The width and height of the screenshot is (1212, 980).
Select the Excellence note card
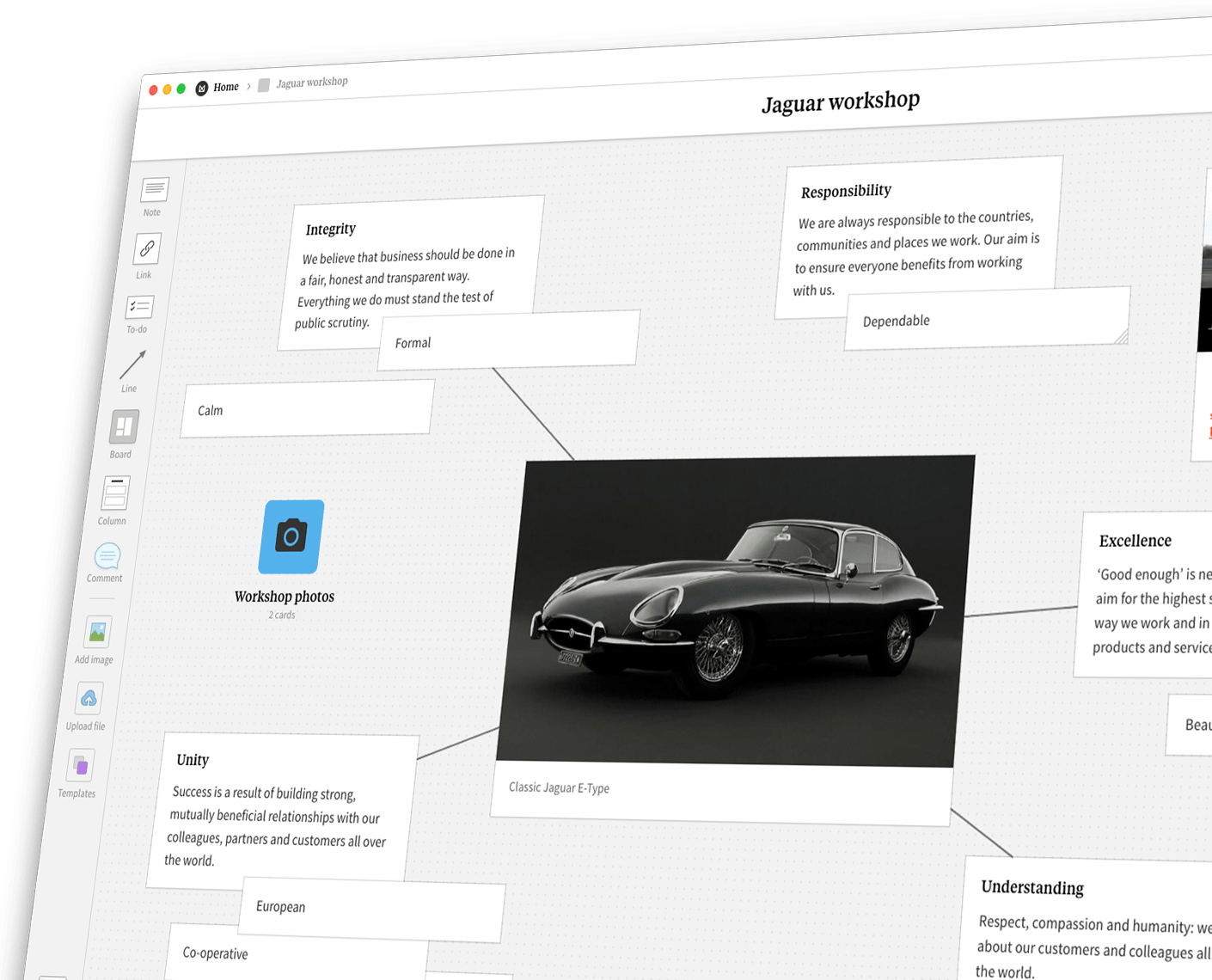(1145, 595)
